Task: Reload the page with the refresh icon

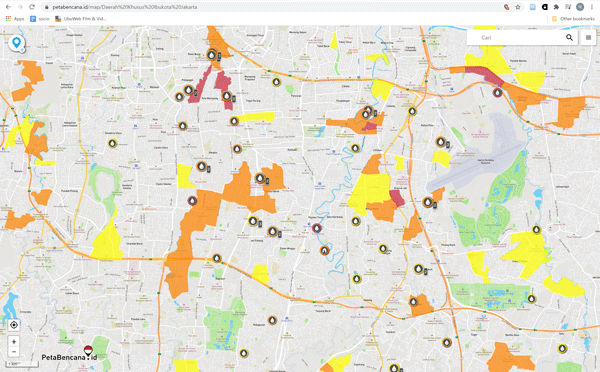Action: (x=32, y=7)
